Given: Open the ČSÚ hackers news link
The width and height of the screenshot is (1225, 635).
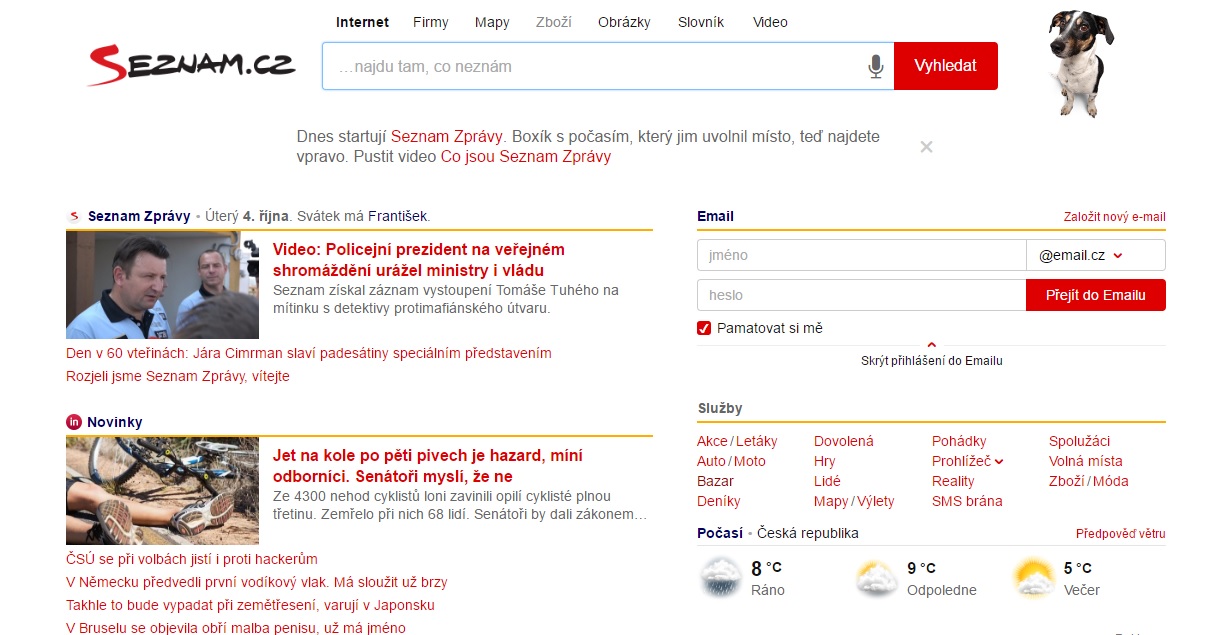Looking at the screenshot, I should pyautogui.click(x=192, y=559).
